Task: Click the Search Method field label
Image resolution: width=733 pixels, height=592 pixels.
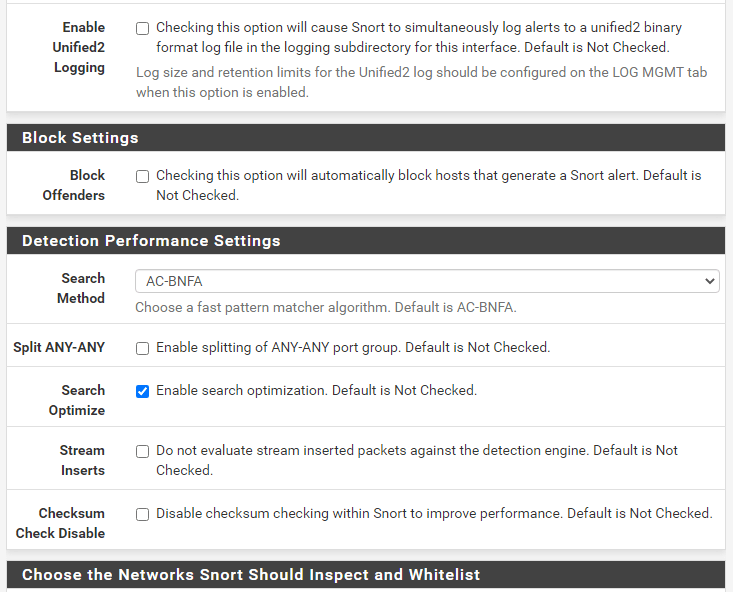Action: click(x=81, y=288)
